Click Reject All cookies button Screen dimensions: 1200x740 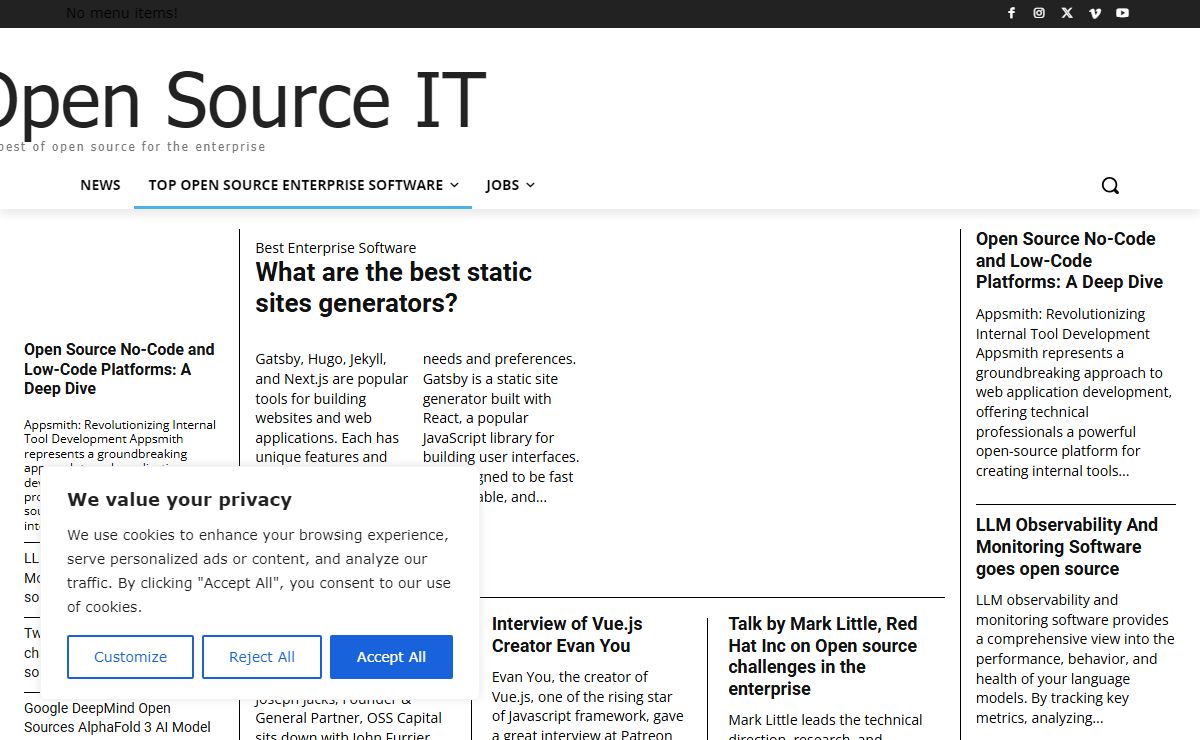tap(262, 657)
